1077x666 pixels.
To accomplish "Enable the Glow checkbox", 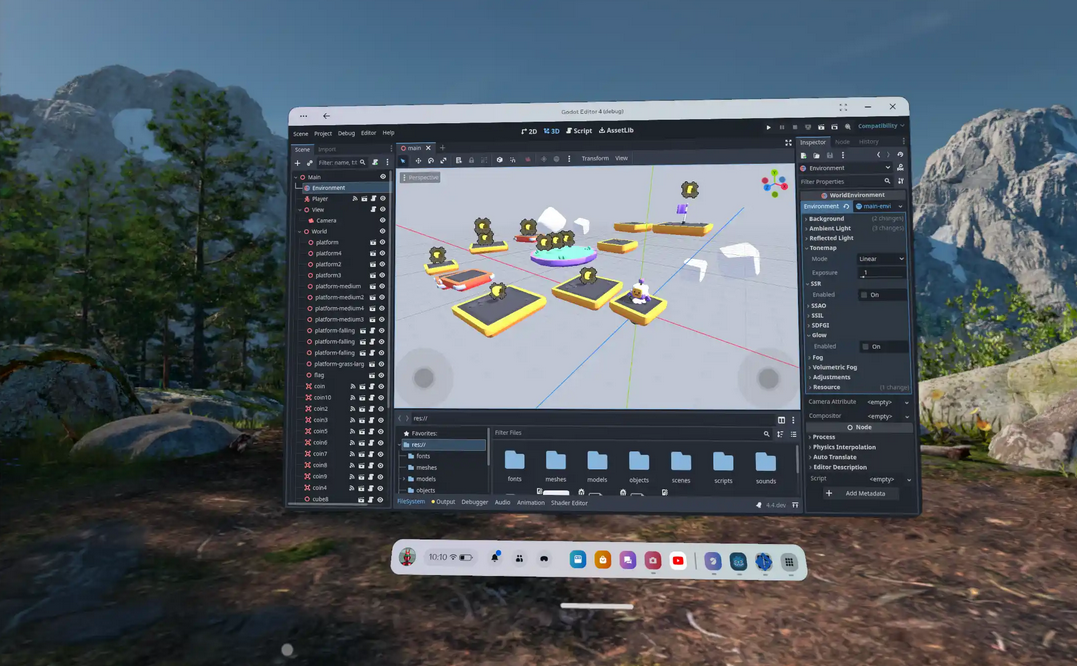I will point(865,346).
